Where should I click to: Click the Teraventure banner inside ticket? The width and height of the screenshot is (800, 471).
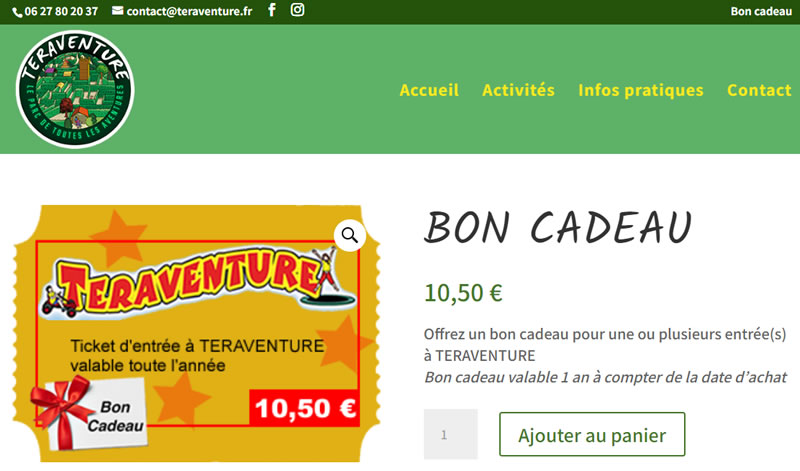(x=198, y=282)
